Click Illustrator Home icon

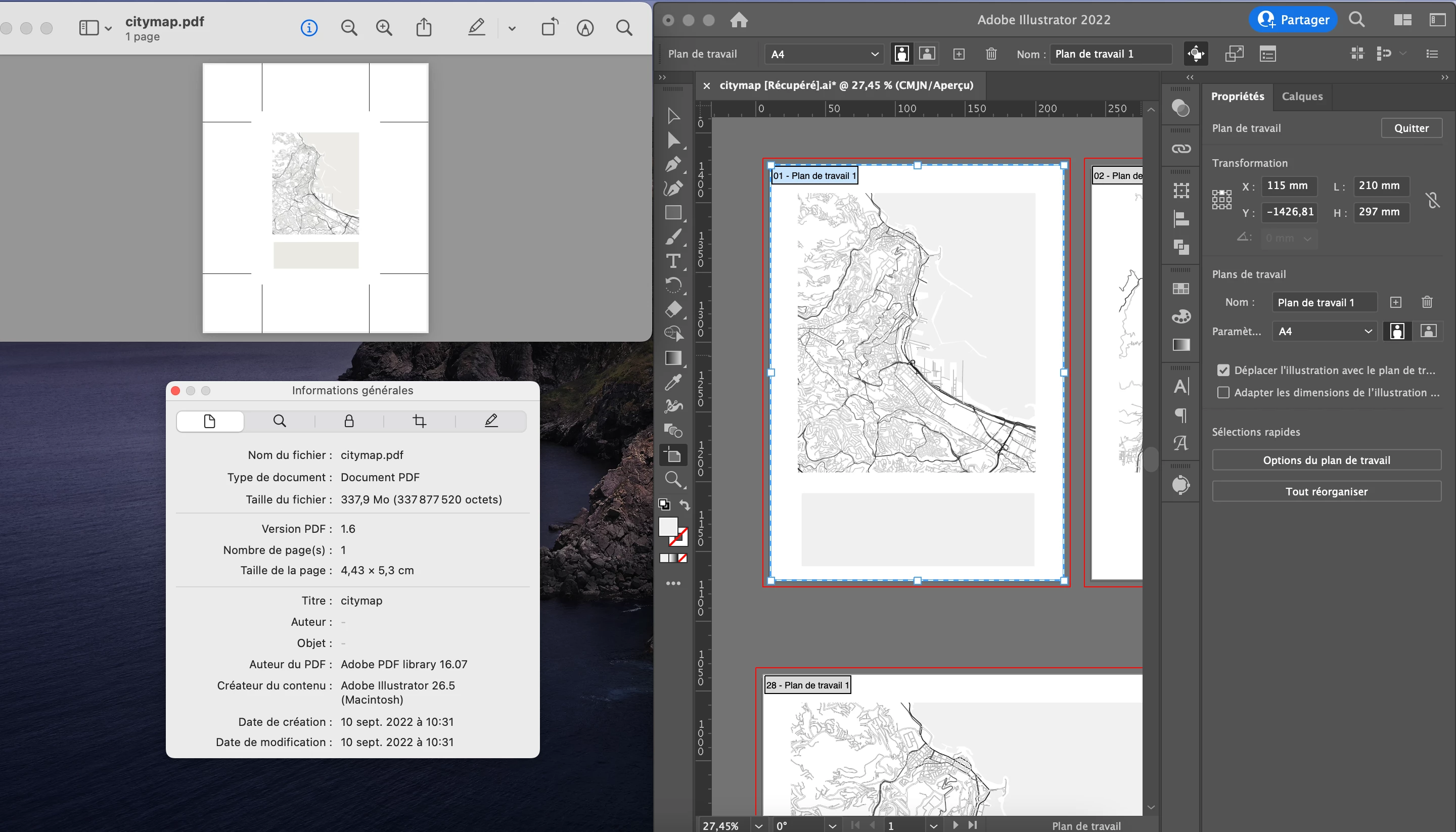739,20
